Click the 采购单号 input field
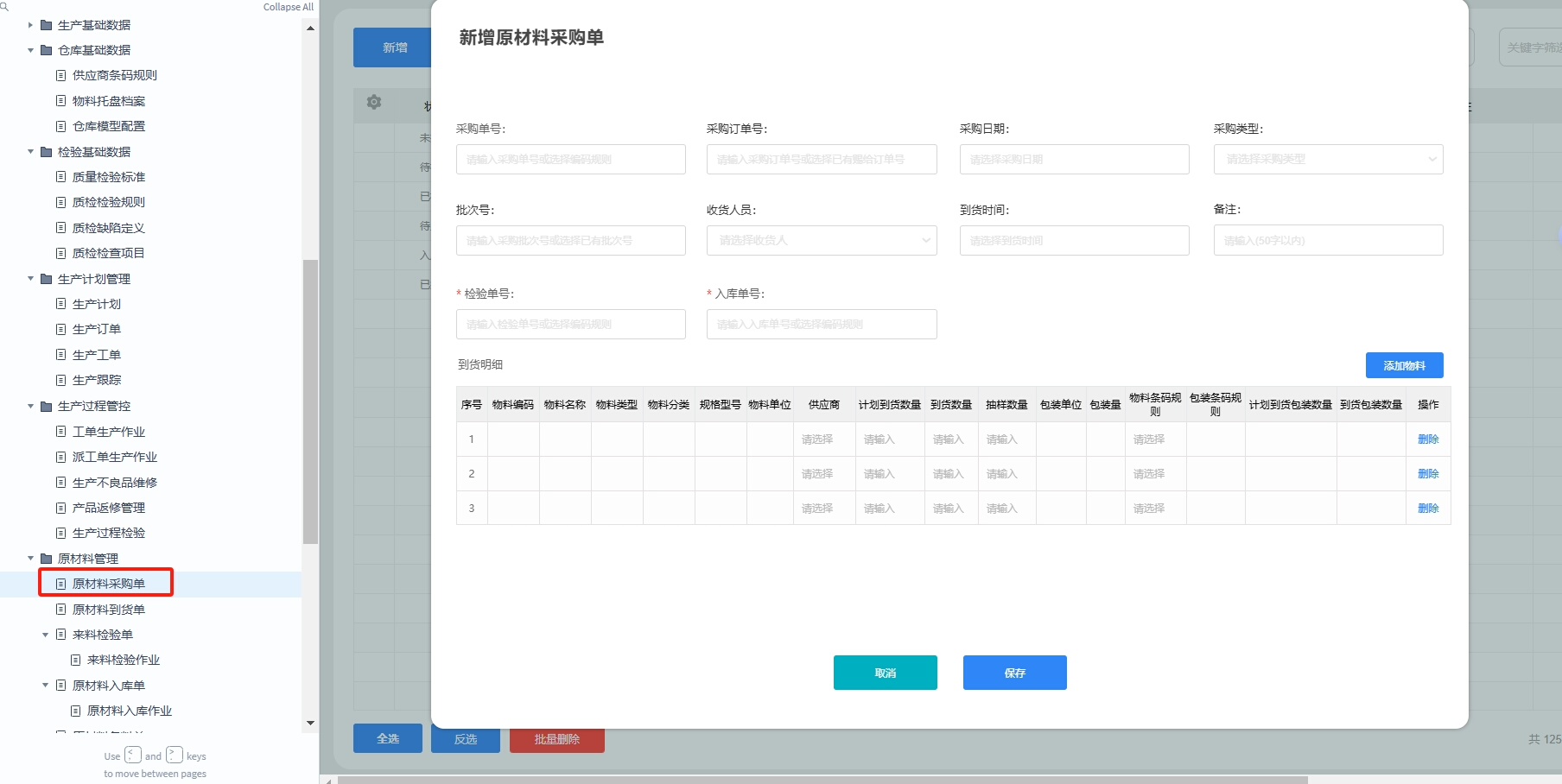The image size is (1562, 784). point(570,159)
